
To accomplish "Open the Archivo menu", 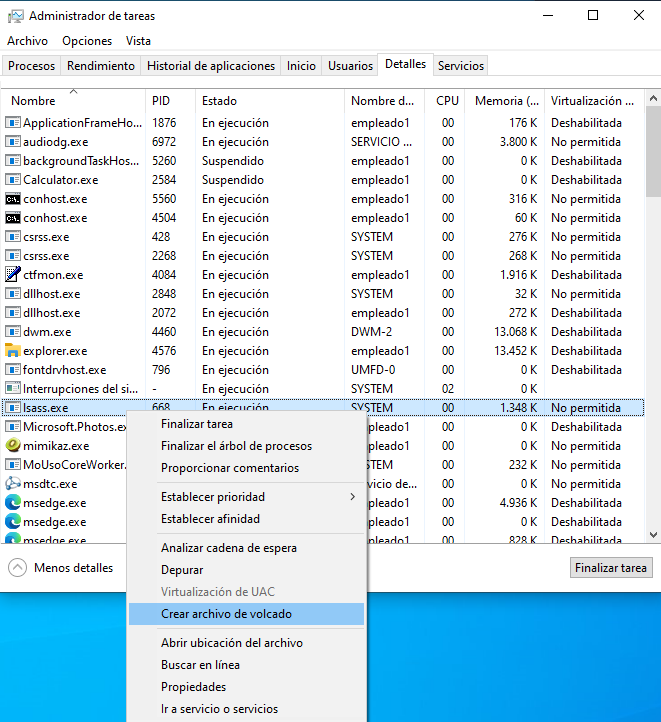I will (x=28, y=41).
